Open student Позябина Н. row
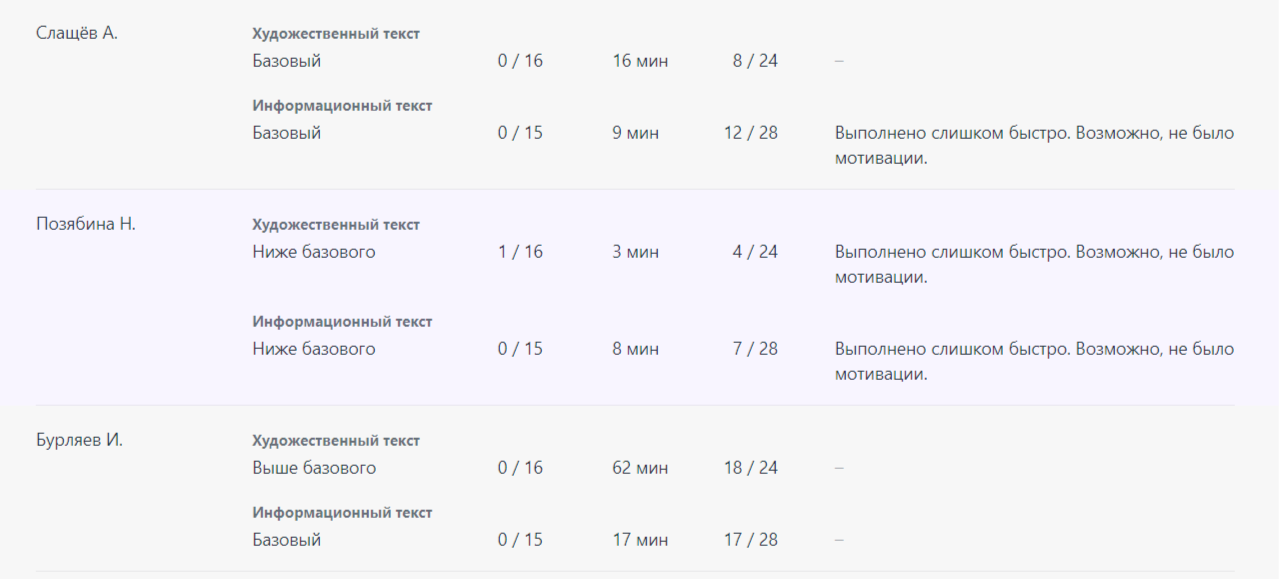Screen dimensions: 1279x579 click(86, 224)
